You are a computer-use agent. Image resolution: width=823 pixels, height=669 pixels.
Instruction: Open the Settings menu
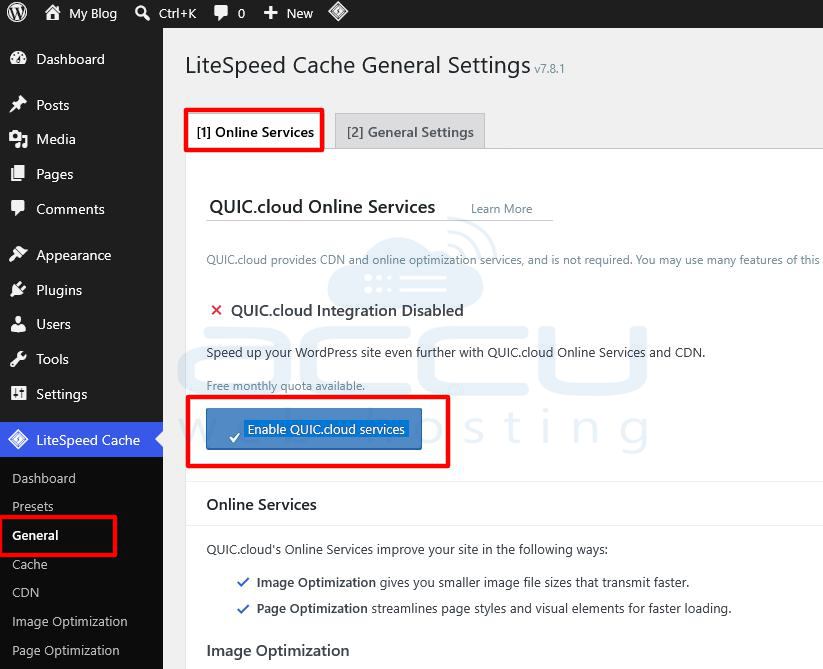(81, 394)
